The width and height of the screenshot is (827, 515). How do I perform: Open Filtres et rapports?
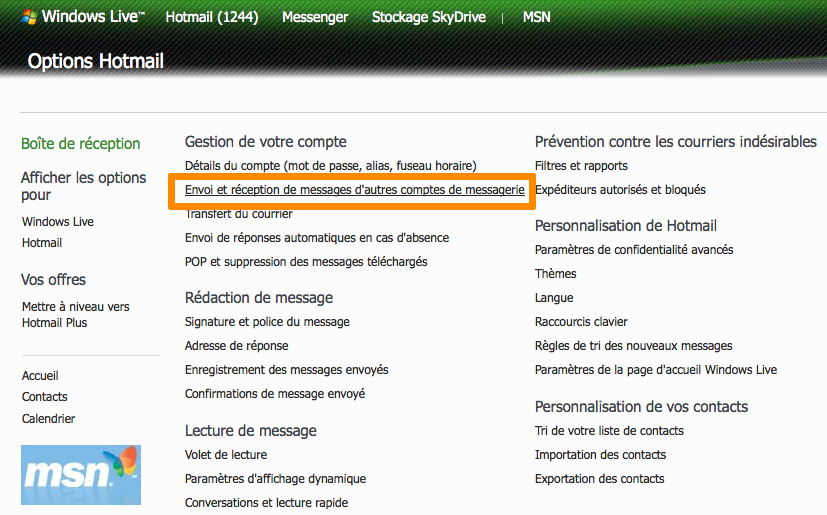point(581,166)
